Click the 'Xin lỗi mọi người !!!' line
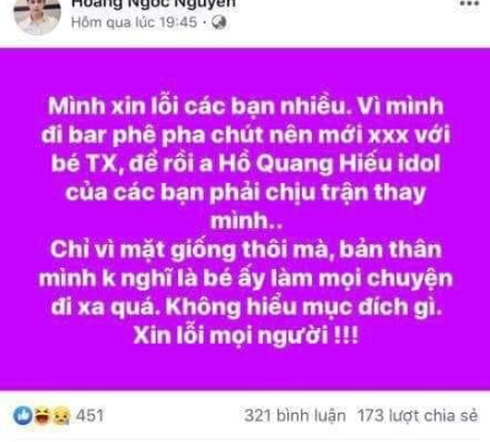The width and height of the screenshot is (490, 442). (x=246, y=335)
